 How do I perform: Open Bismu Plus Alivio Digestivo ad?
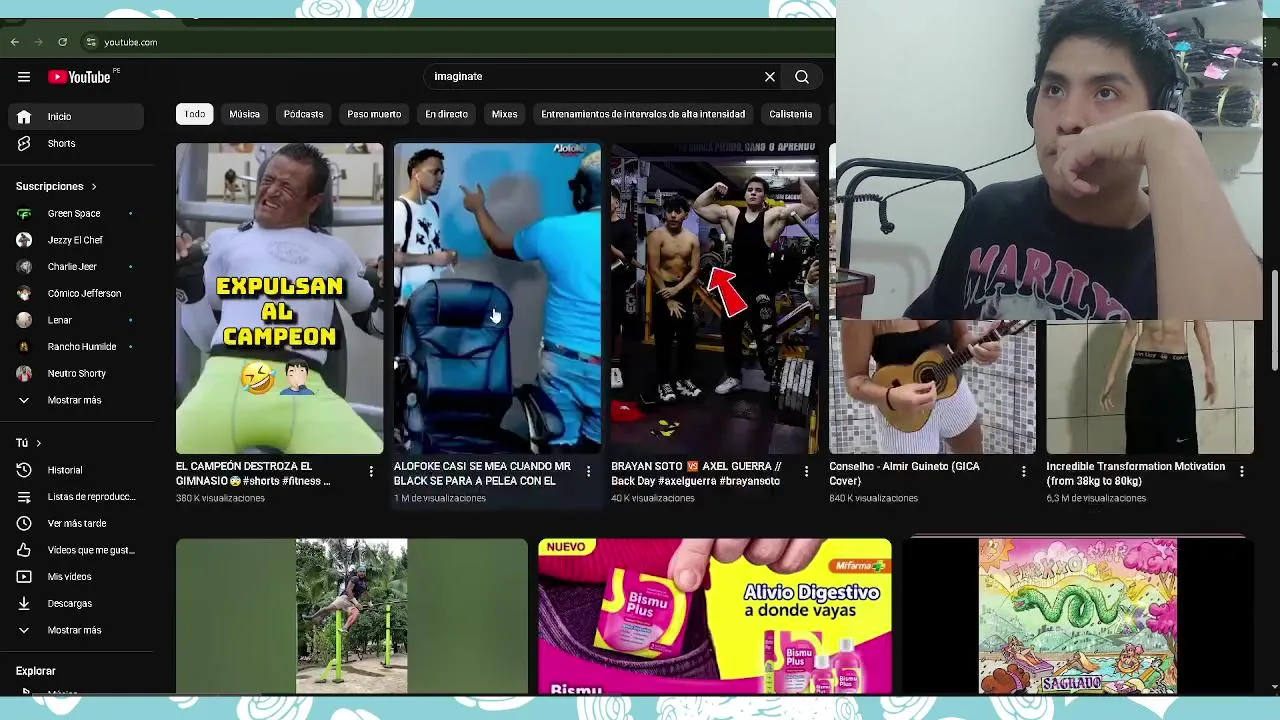pyautogui.click(x=714, y=616)
